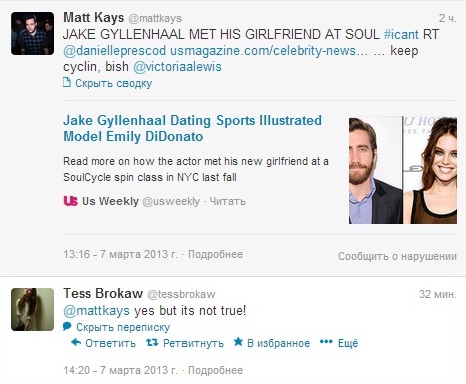466x384 pixels.
Task: Click the conversation speech bubble icon
Action: (x=67, y=326)
